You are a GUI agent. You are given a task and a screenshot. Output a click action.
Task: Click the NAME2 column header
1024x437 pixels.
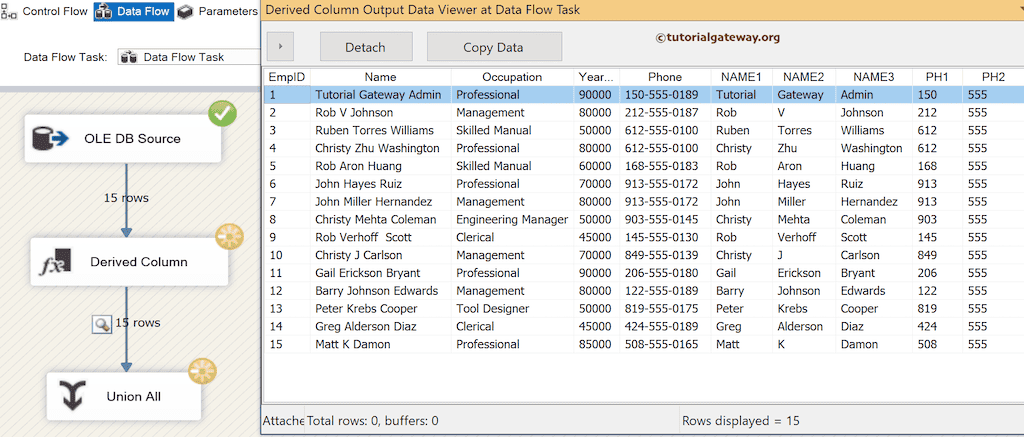point(803,76)
